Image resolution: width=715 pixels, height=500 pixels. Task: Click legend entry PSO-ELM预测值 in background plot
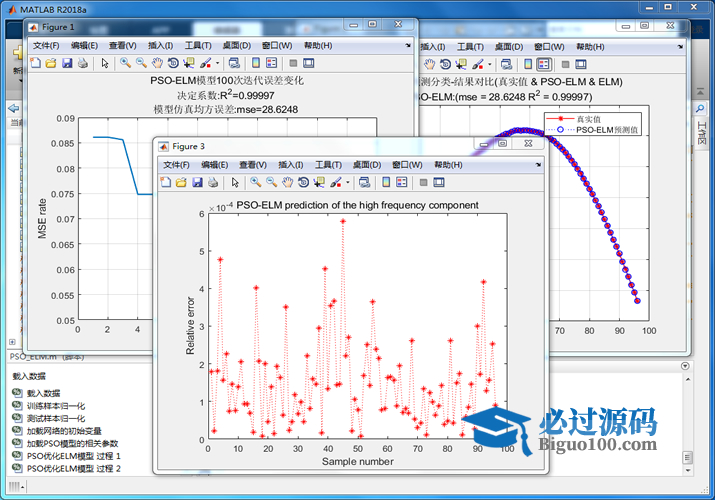tap(606, 130)
